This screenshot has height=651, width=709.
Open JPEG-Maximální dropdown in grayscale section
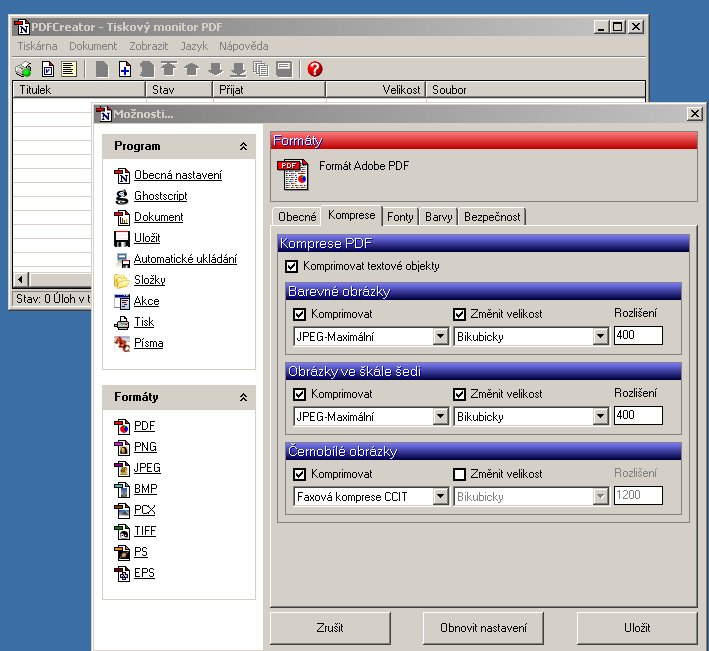tap(440, 416)
